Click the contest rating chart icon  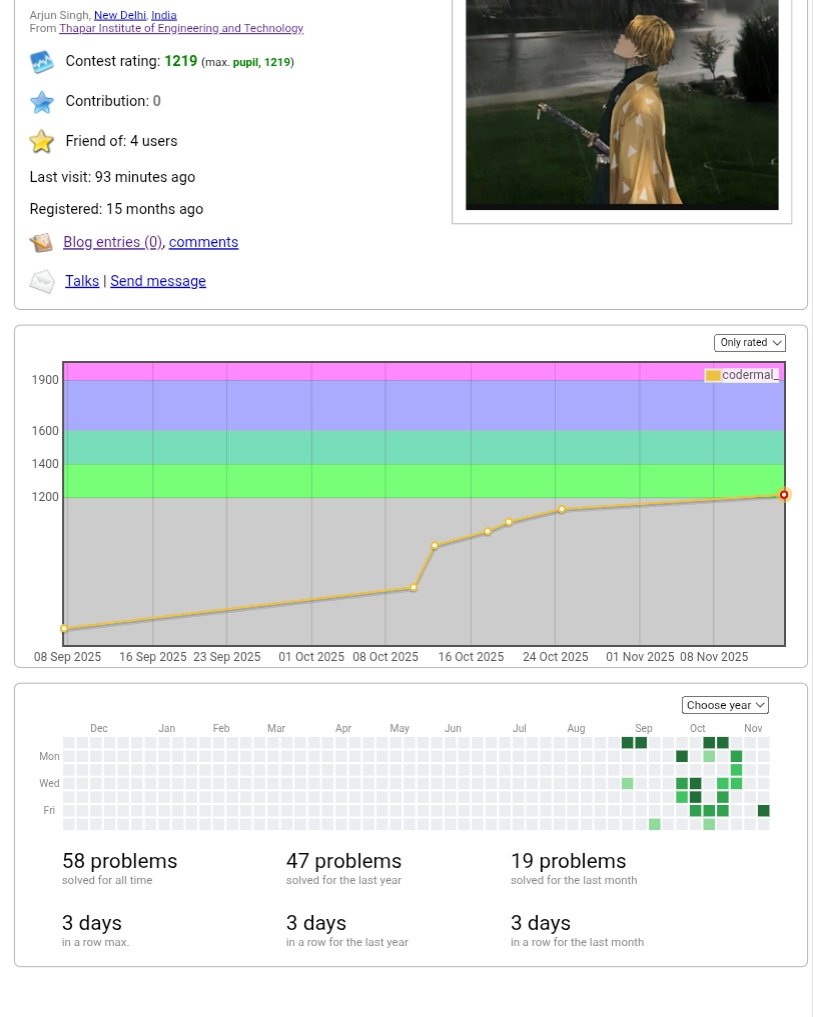[42, 62]
